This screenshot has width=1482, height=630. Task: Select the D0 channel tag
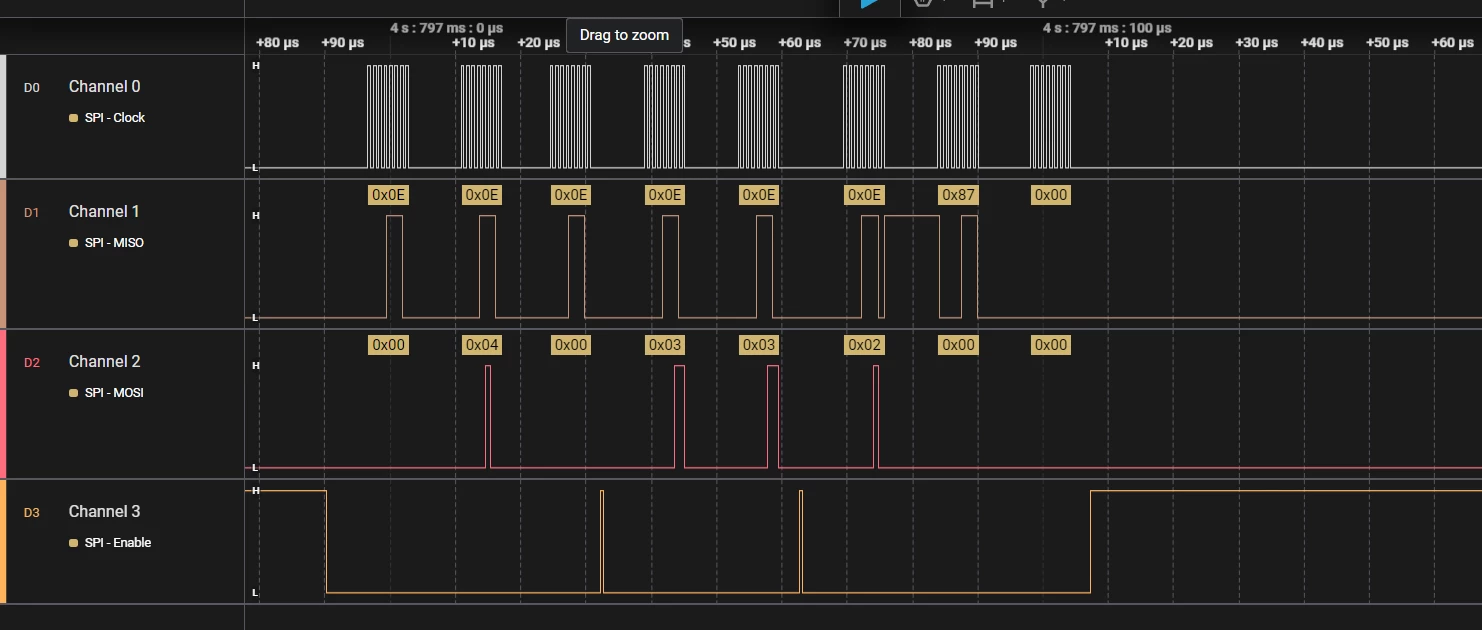point(32,88)
